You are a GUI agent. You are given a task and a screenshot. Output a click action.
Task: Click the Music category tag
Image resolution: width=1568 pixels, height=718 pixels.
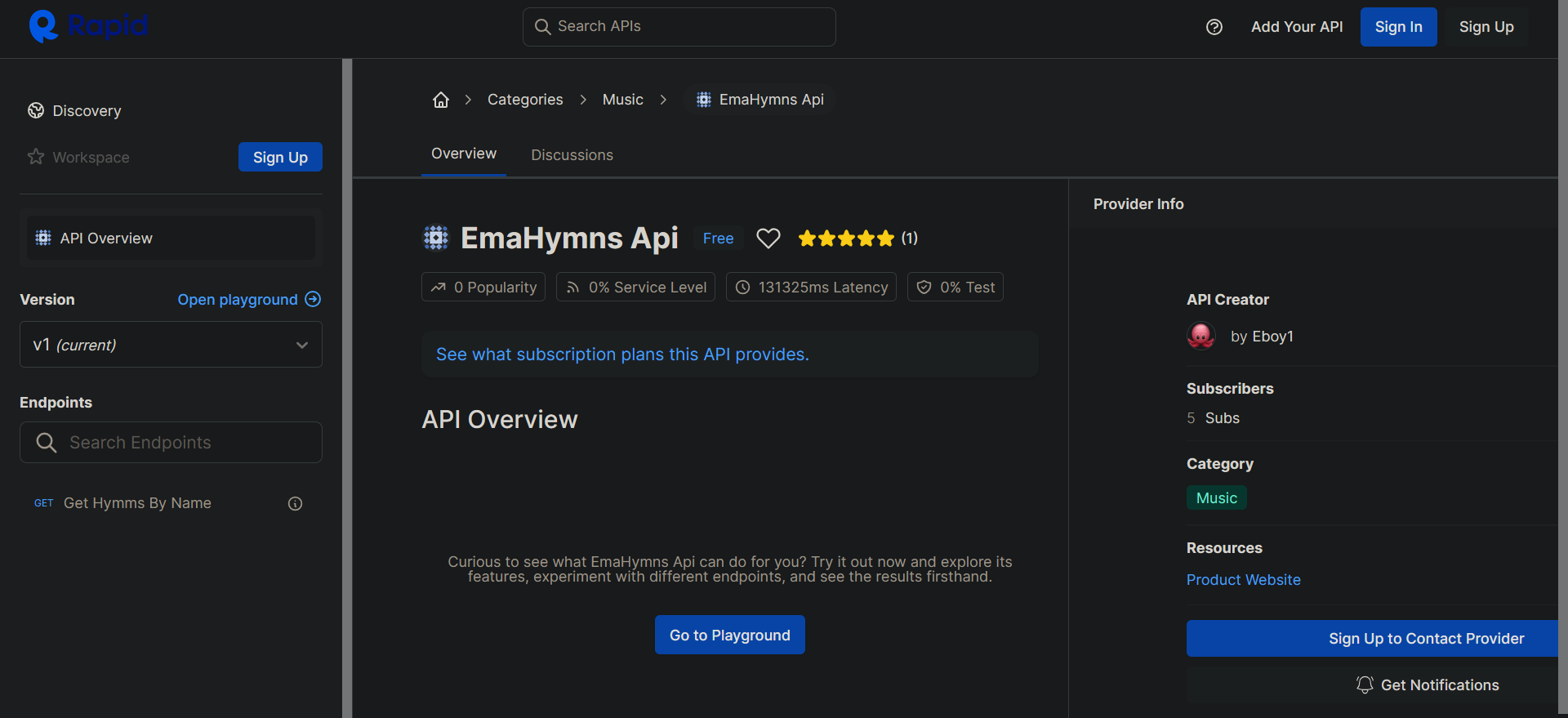tap(1216, 497)
